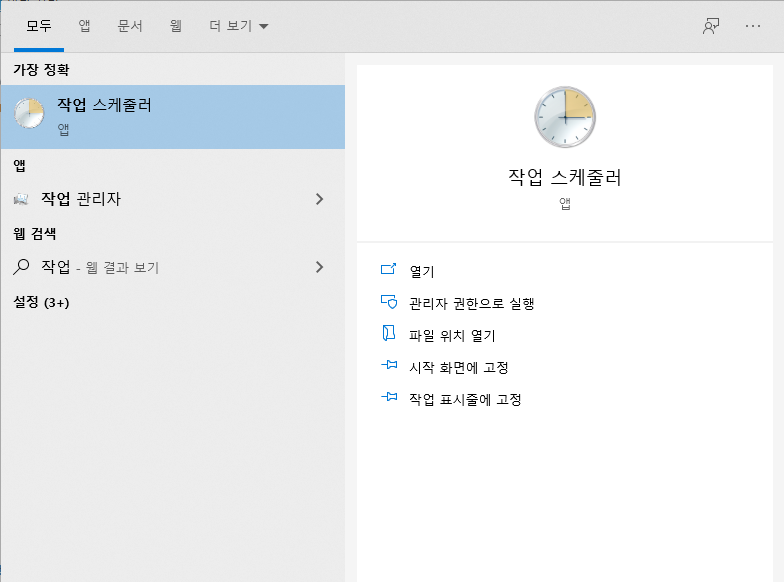784x582 pixels.
Task: Switch to the 문서 tab
Action: click(x=130, y=26)
